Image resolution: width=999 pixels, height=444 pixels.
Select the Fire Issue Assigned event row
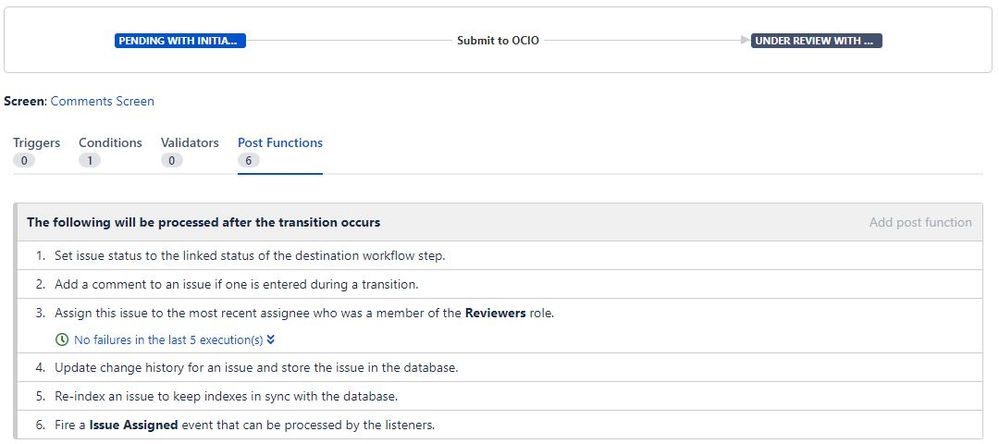pyautogui.click(x=500, y=425)
